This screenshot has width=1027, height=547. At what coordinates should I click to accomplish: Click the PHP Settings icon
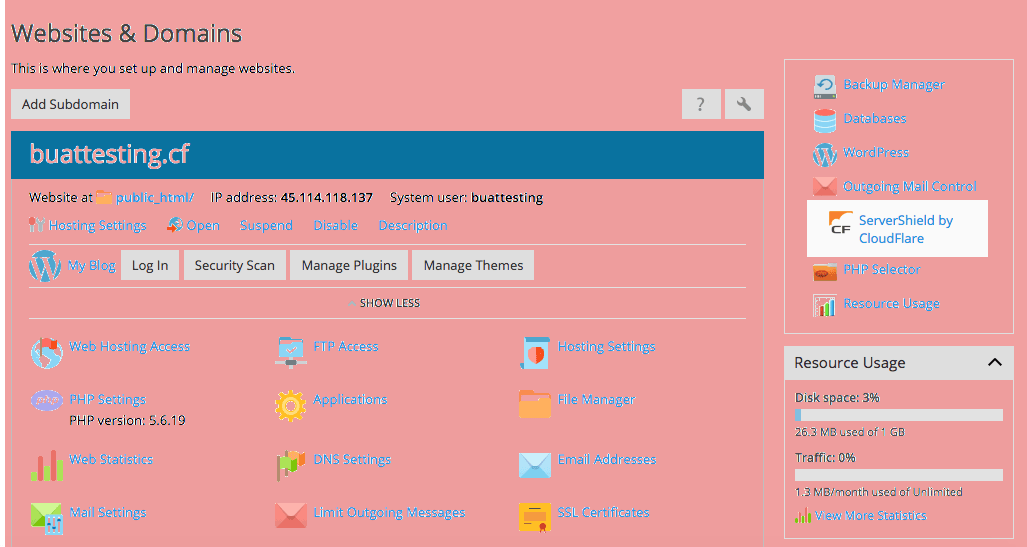click(x=47, y=400)
